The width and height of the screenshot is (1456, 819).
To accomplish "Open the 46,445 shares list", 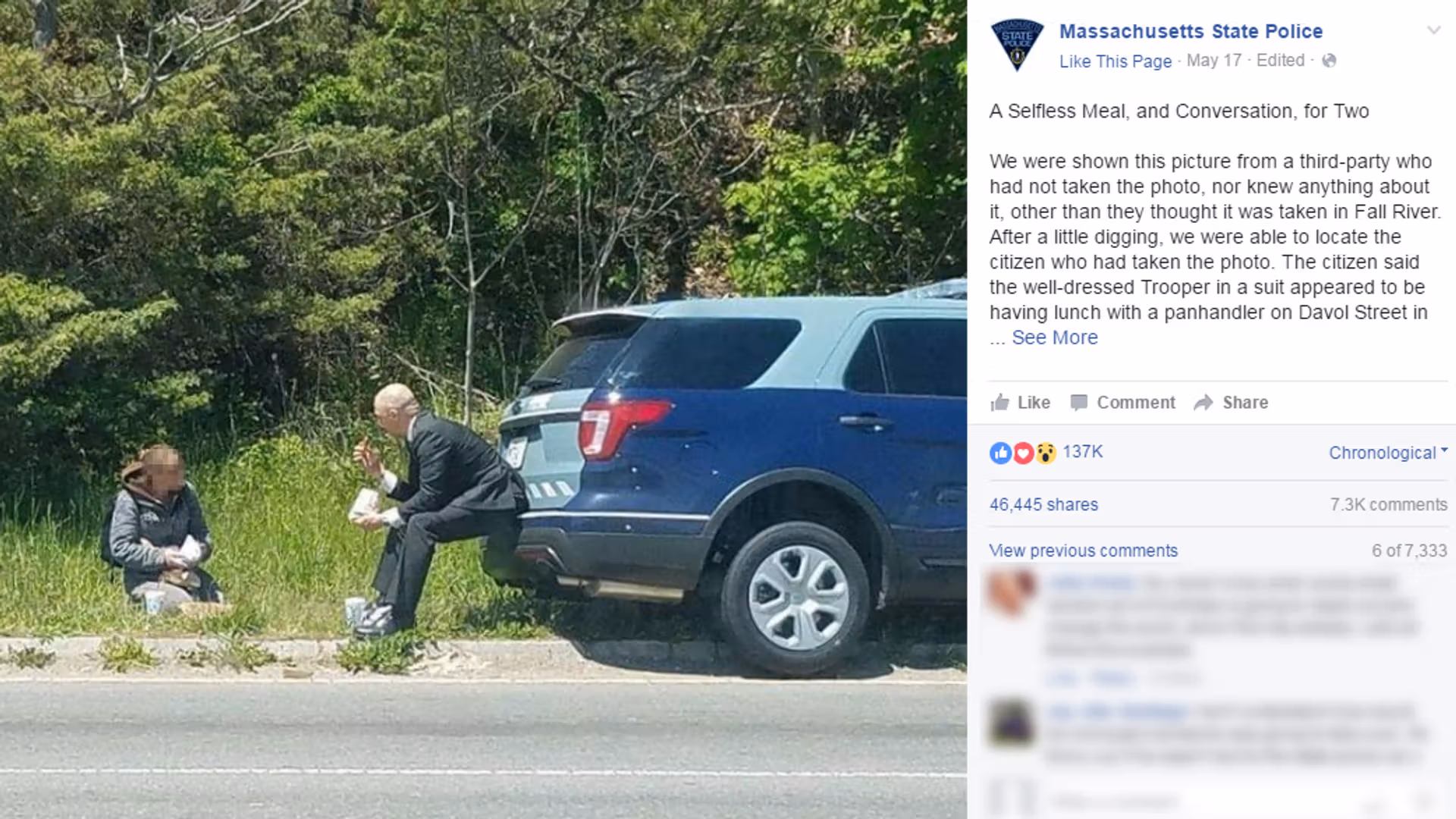I will click(1043, 504).
